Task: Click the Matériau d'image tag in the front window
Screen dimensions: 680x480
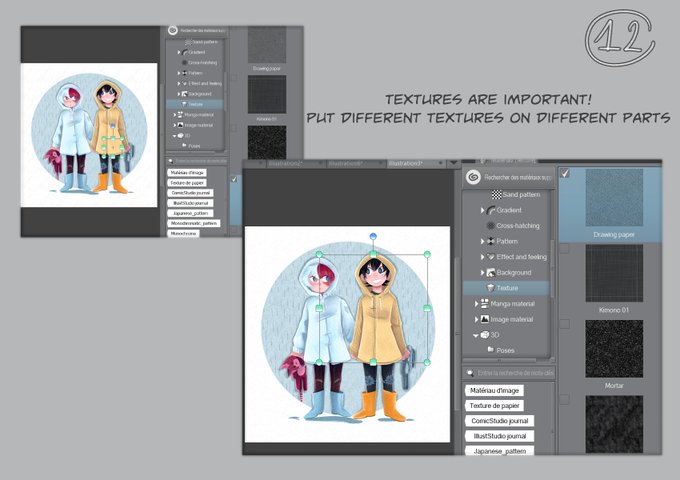Action: (x=494, y=390)
